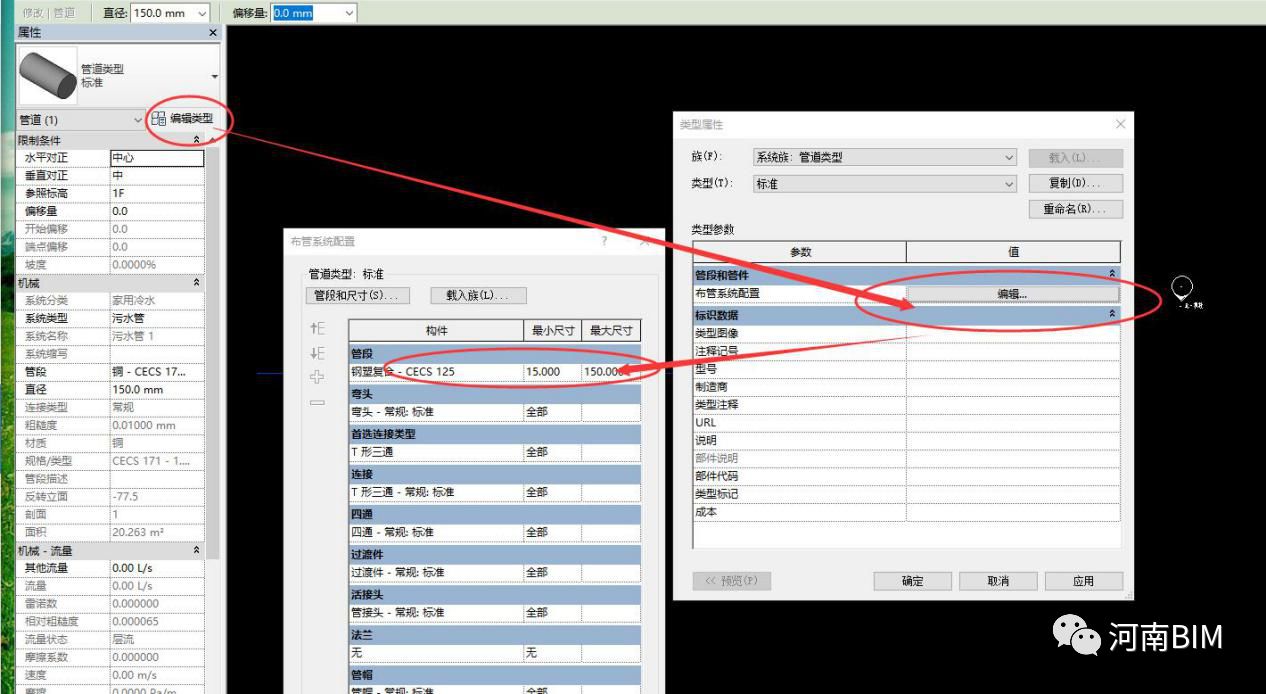The image size is (1266, 694).
Task: Click the 系统名称 value 污水管 1
Action: tap(156, 336)
